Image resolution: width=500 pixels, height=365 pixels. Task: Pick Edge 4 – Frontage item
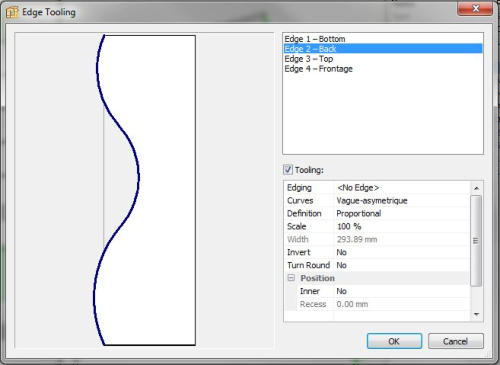pos(383,69)
